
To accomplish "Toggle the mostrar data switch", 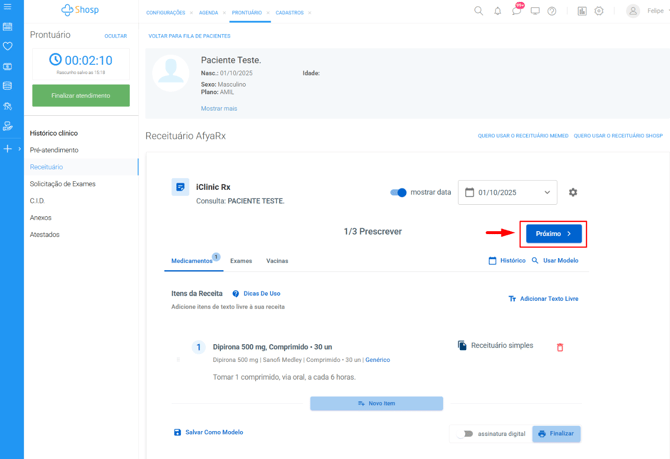I will (398, 192).
